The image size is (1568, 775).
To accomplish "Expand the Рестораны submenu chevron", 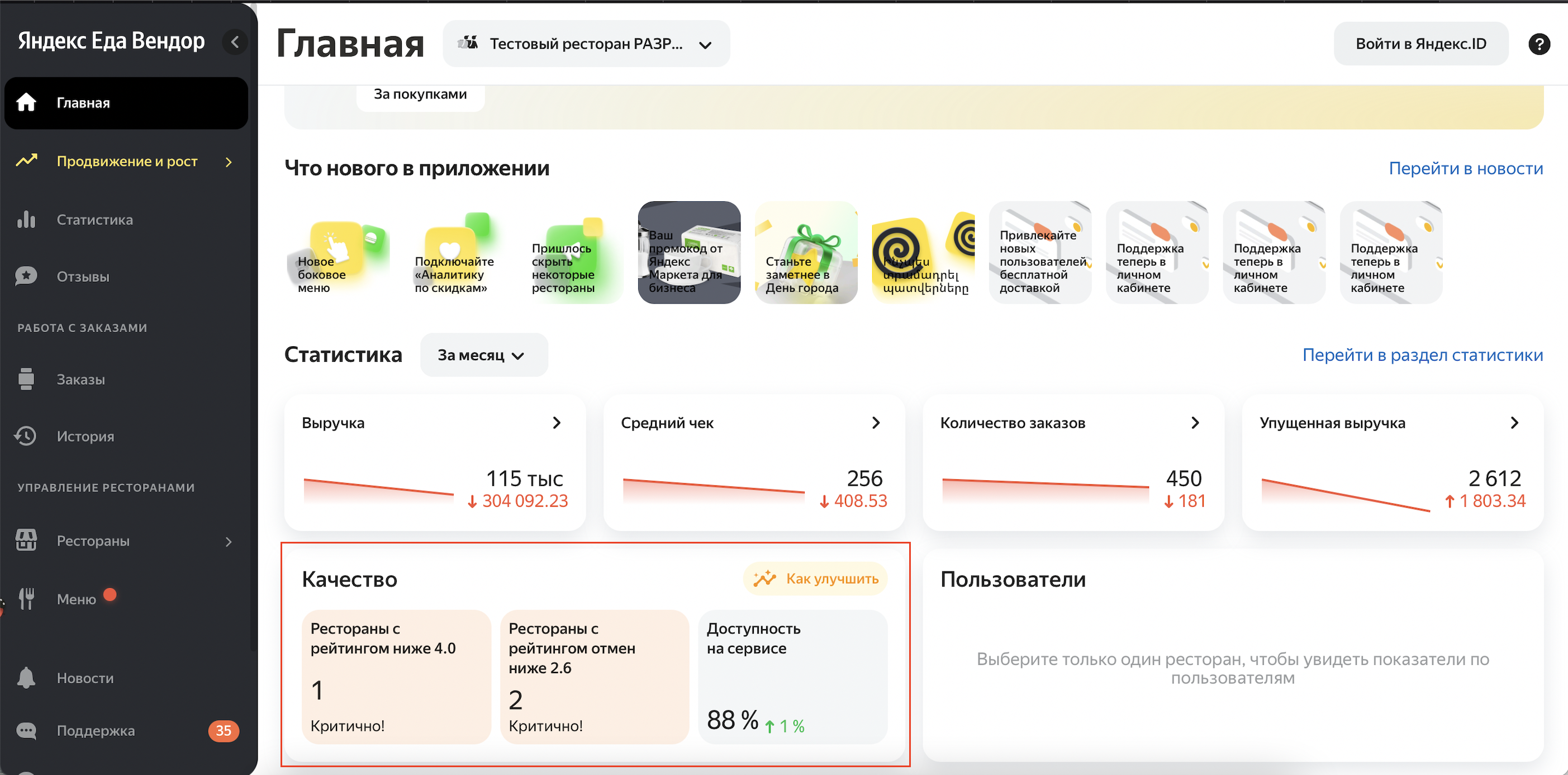I will [x=229, y=541].
